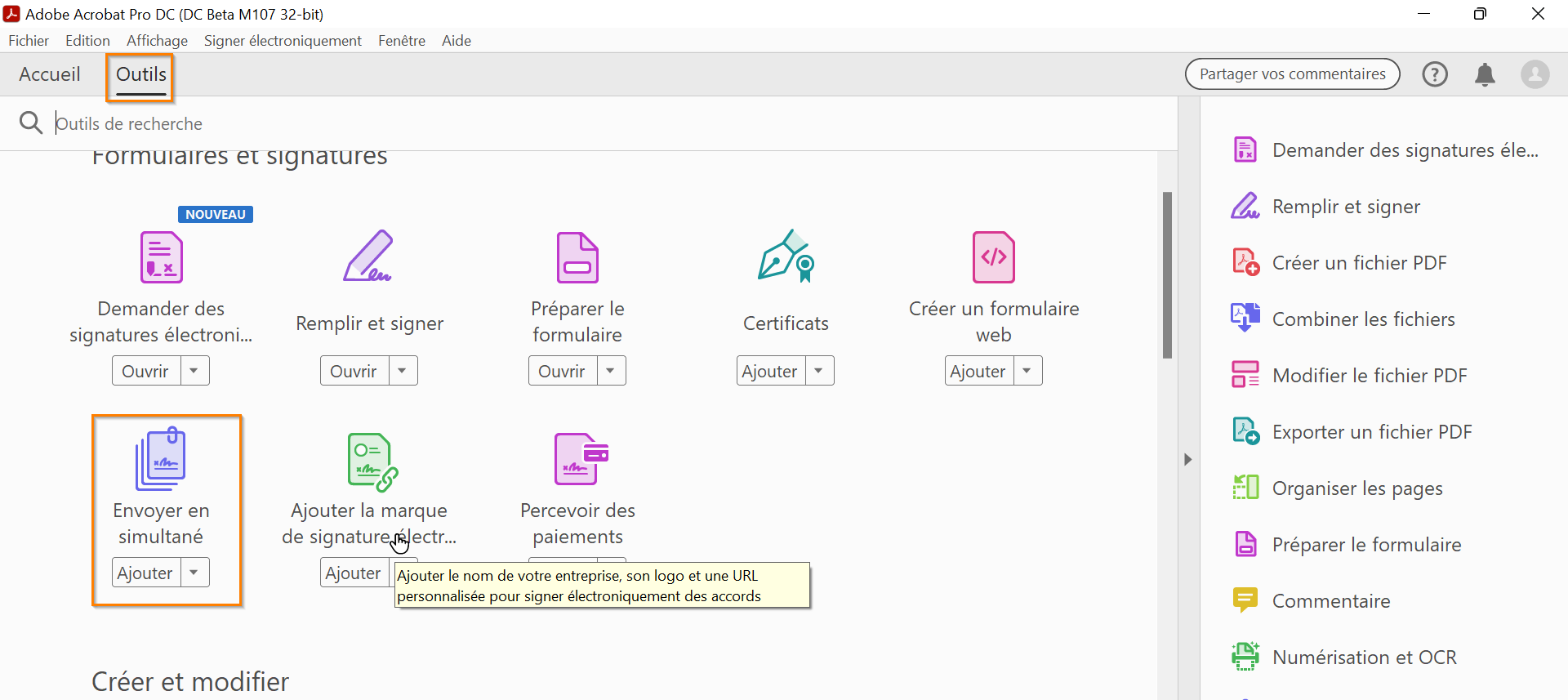Viewport: 1568px width, 700px height.
Task: Expand dropdown arrow for Créer un formulaire web
Action: point(1027,371)
